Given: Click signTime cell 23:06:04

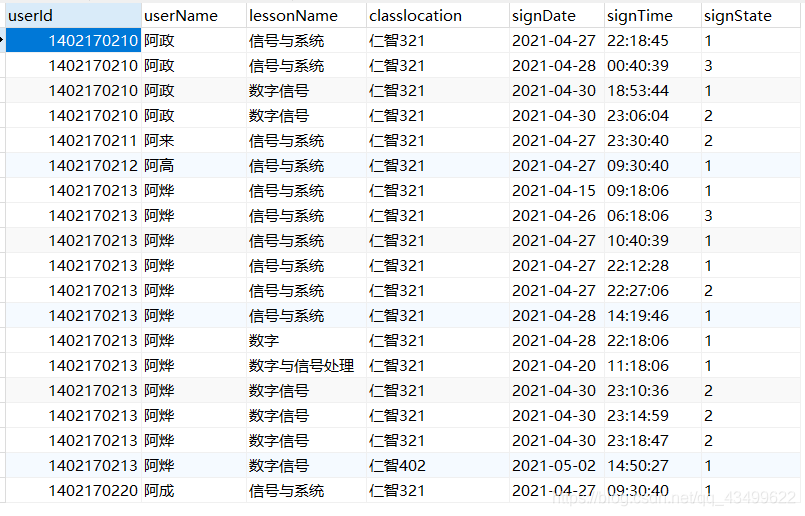Looking at the screenshot, I should (653, 116).
